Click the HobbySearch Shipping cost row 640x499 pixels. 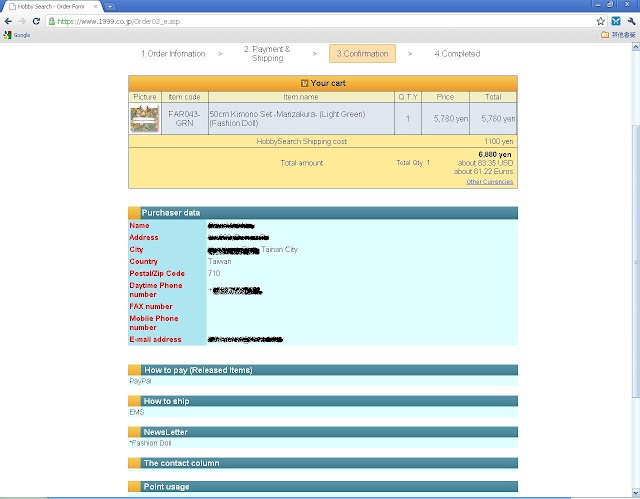(323, 141)
